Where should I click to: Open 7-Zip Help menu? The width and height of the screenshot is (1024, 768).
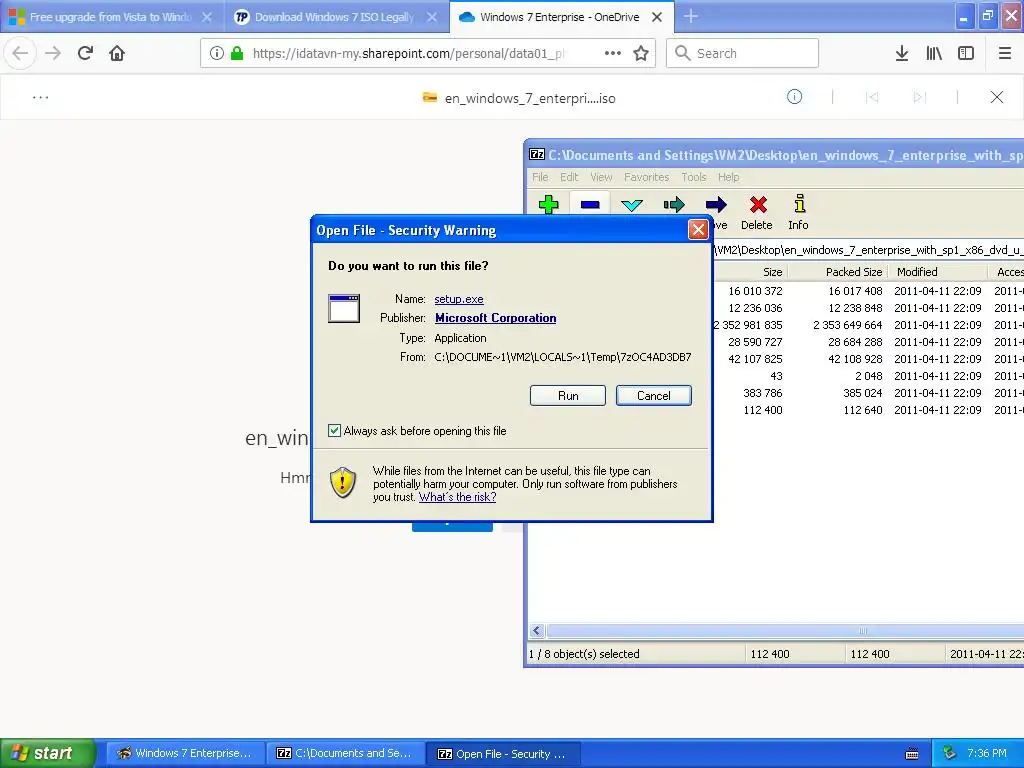point(729,177)
